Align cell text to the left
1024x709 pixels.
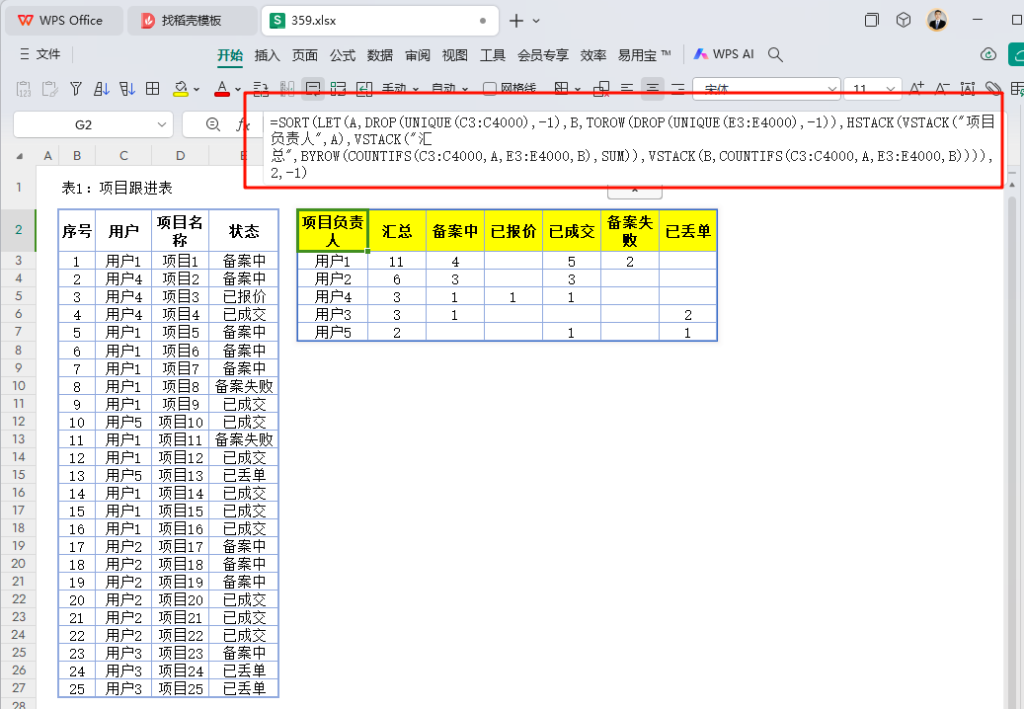click(627, 88)
